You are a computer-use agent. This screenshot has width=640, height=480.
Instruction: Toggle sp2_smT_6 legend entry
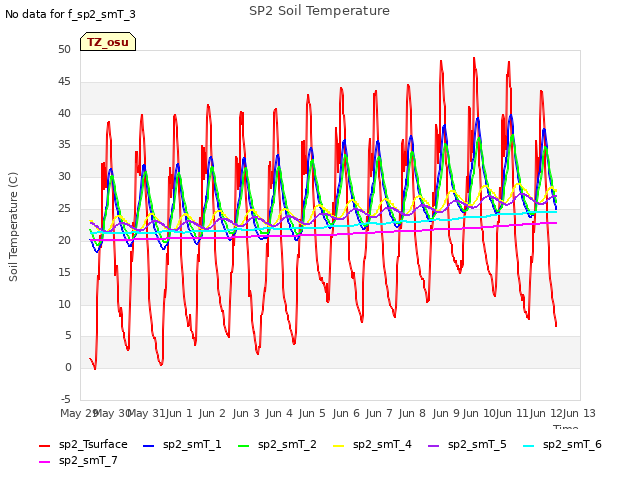pyautogui.click(x=563, y=444)
